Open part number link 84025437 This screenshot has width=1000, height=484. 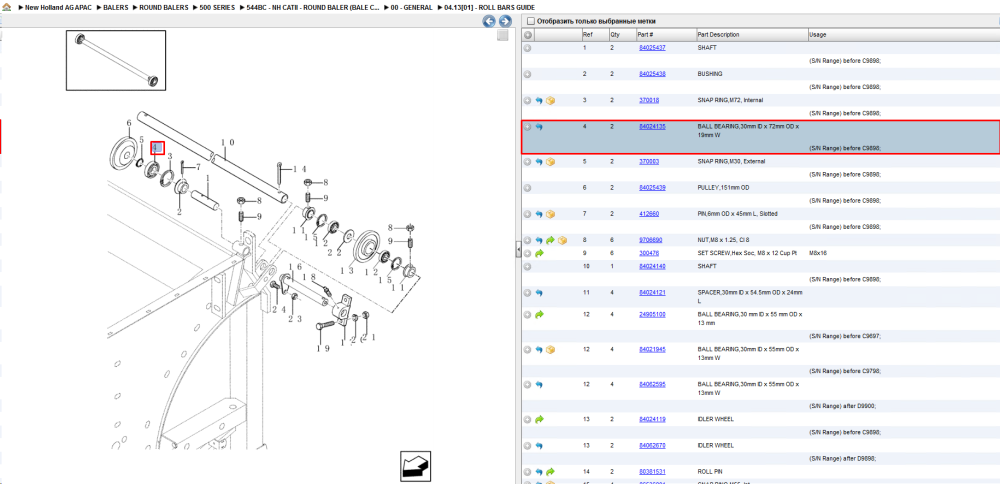pyautogui.click(x=652, y=48)
